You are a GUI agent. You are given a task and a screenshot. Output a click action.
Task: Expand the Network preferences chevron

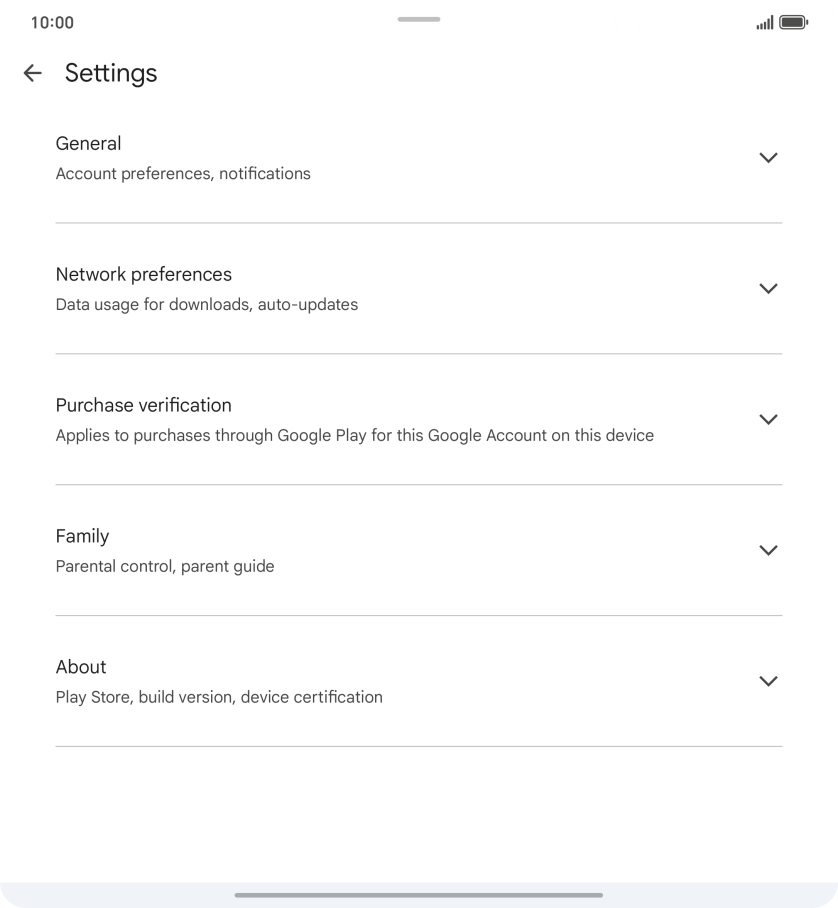tap(768, 289)
